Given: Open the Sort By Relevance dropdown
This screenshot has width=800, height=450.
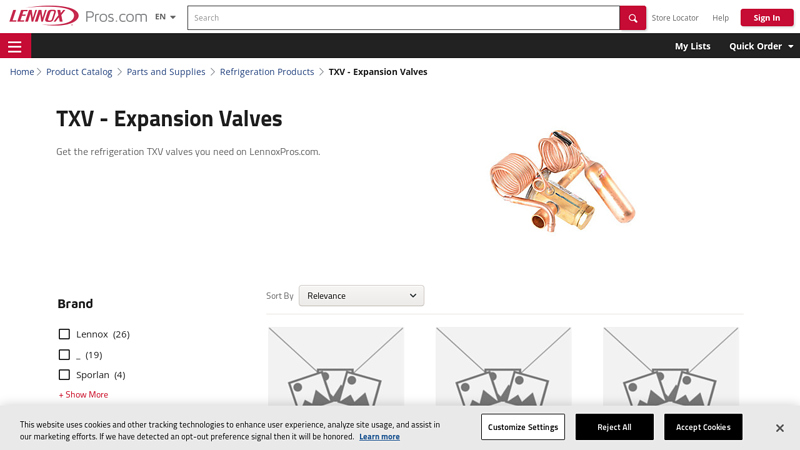Looking at the screenshot, I should pos(361,296).
